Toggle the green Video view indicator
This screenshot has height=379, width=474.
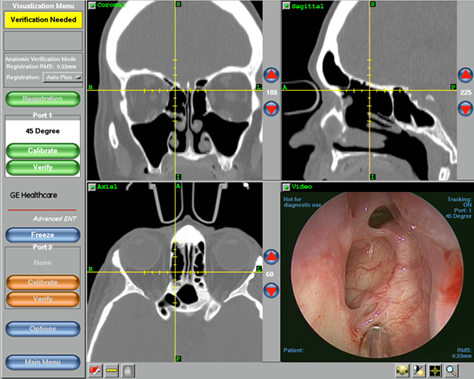(286, 187)
